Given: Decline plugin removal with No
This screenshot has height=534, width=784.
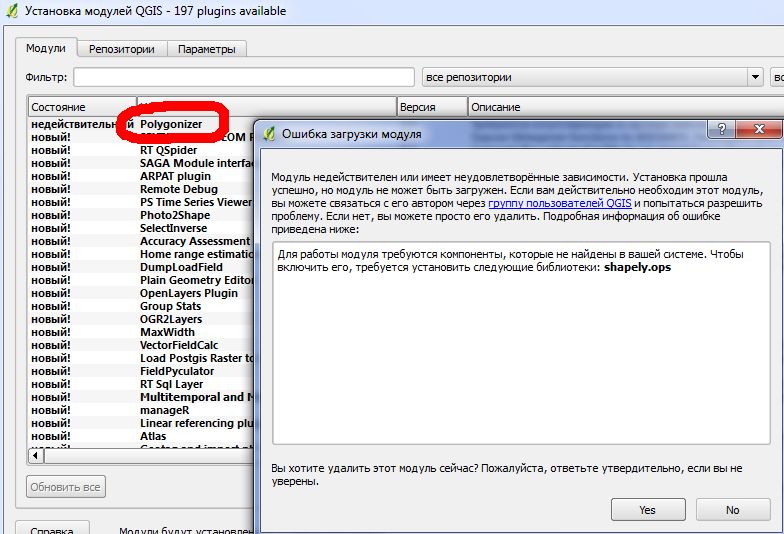Looking at the screenshot, I should (732, 510).
